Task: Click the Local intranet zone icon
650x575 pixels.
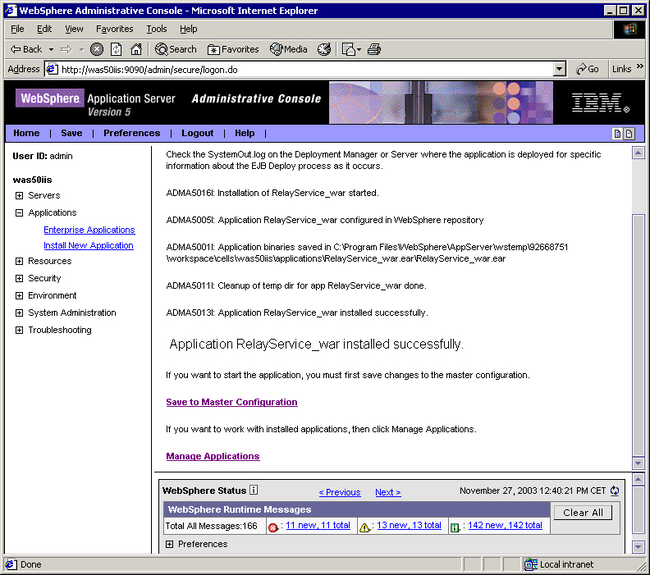Action: (530, 564)
